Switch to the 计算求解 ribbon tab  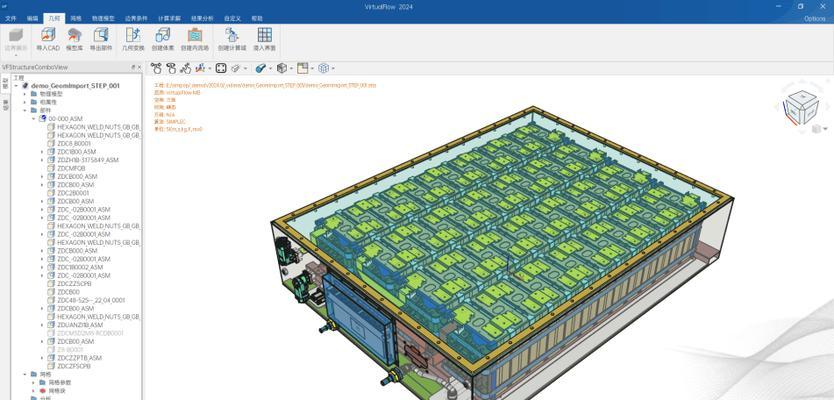(169, 19)
